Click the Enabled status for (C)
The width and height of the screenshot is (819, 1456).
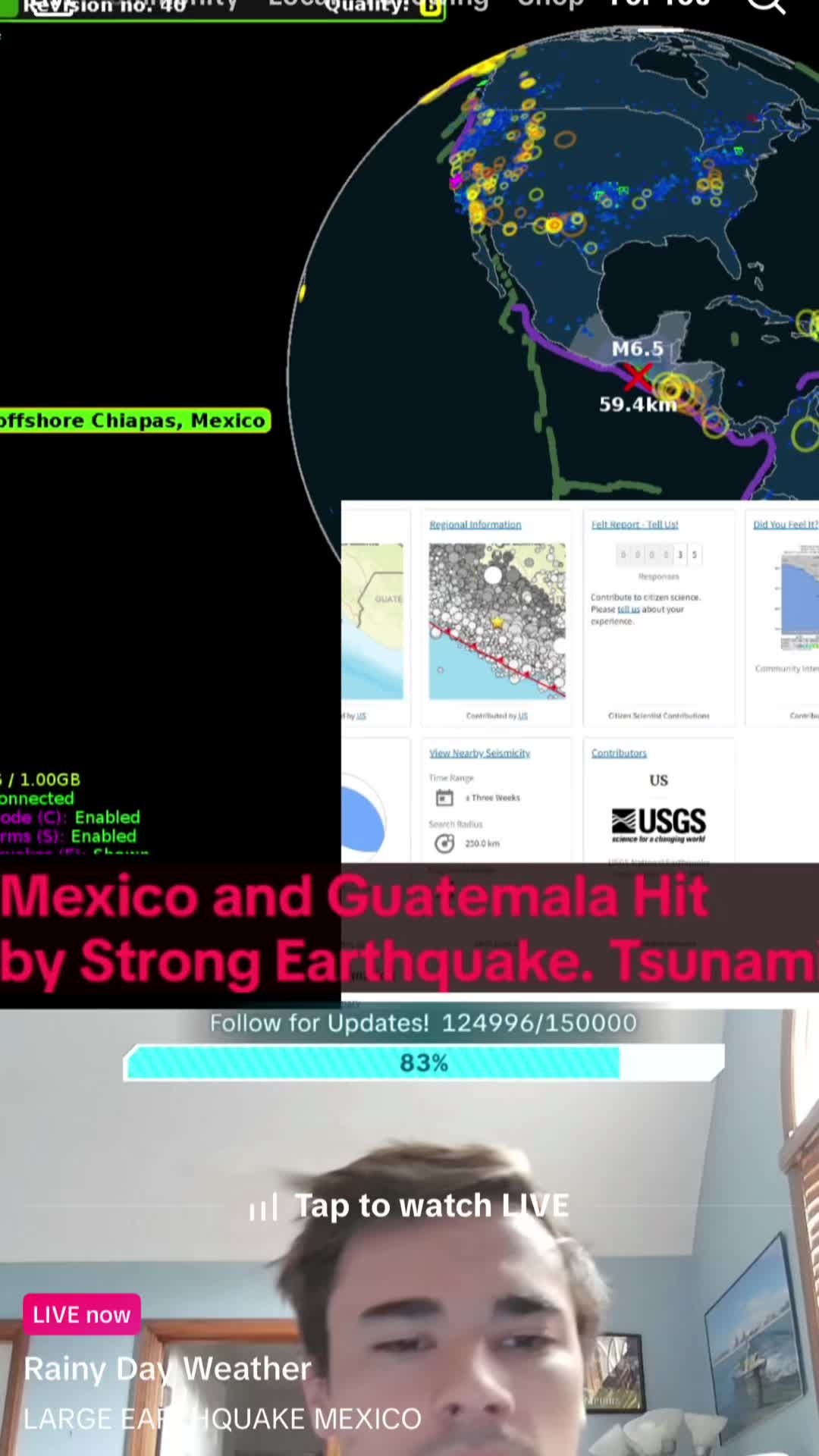coord(107,817)
